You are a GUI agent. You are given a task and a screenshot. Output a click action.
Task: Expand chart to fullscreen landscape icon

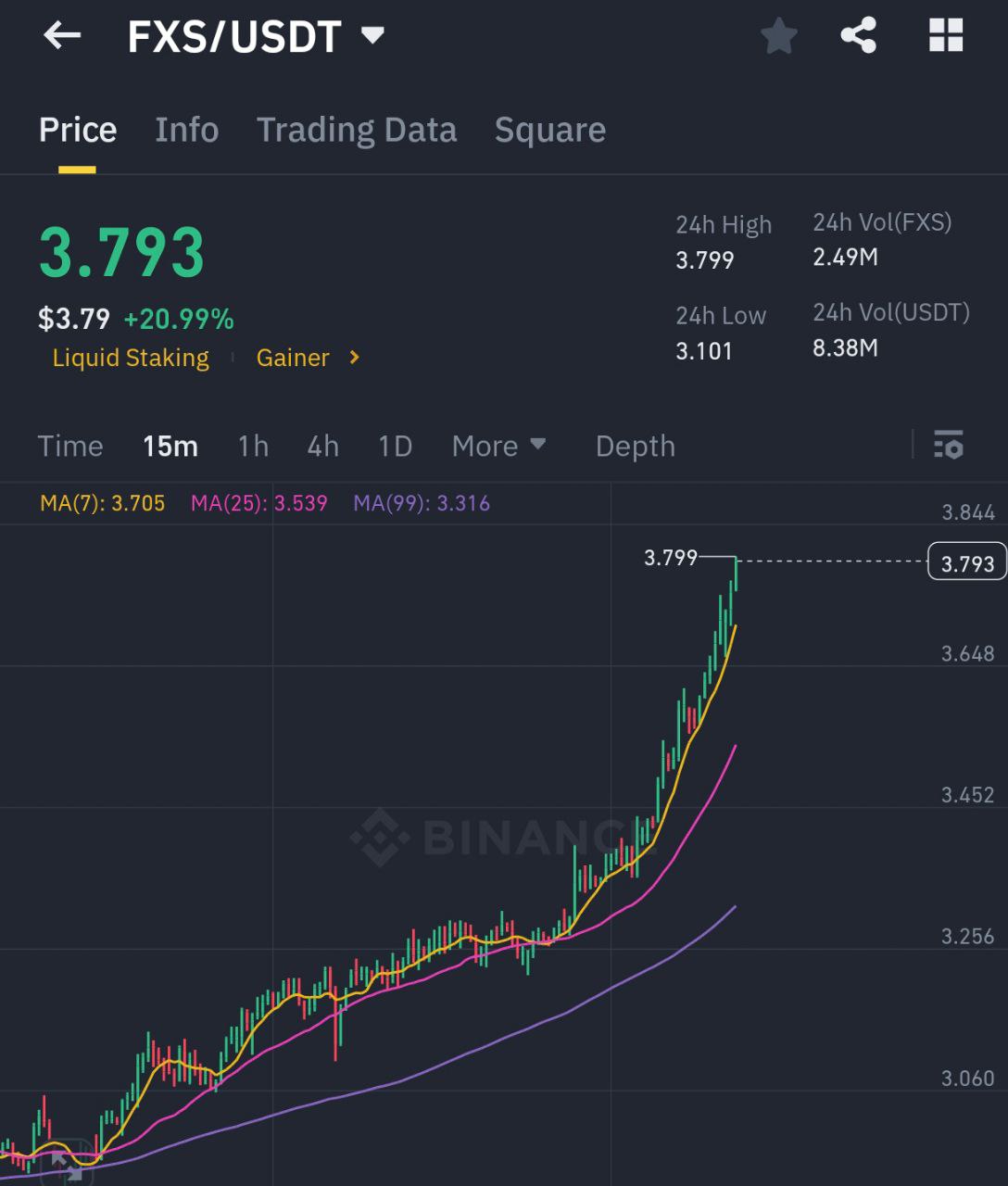tap(67, 1165)
